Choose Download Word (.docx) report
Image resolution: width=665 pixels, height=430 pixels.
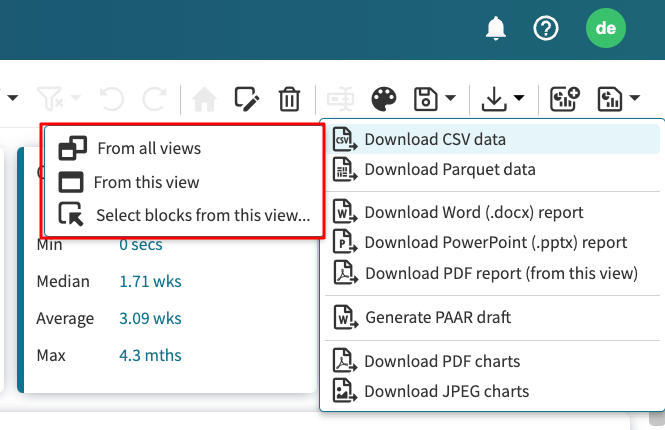(473, 212)
